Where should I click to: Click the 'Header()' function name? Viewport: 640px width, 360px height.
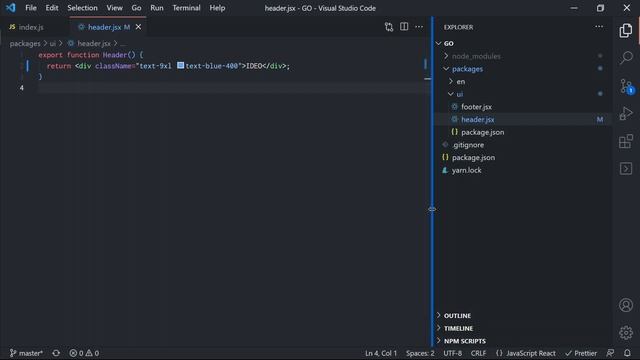coord(119,55)
